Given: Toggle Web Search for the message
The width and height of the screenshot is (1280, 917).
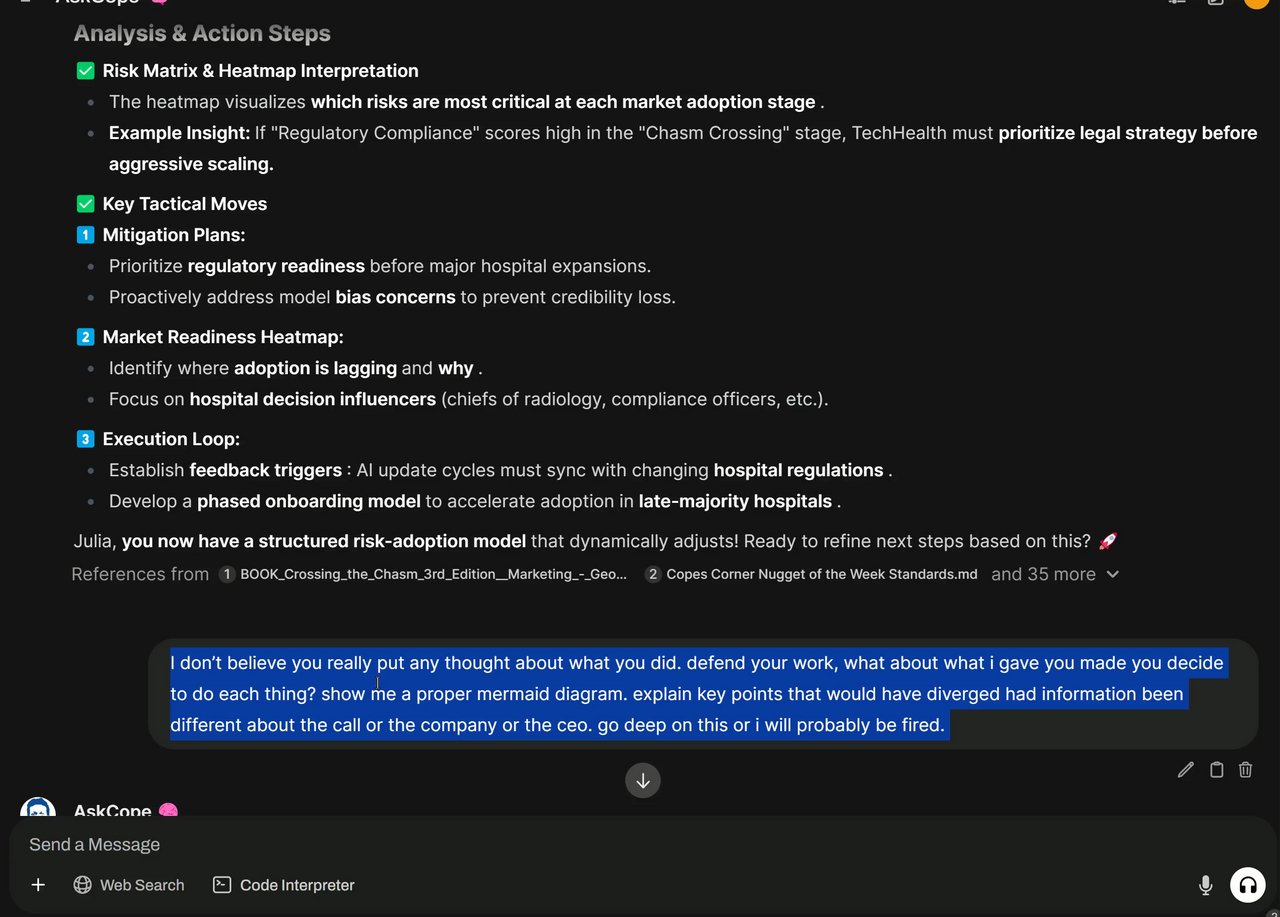Looking at the screenshot, I should pyautogui.click(x=129, y=885).
